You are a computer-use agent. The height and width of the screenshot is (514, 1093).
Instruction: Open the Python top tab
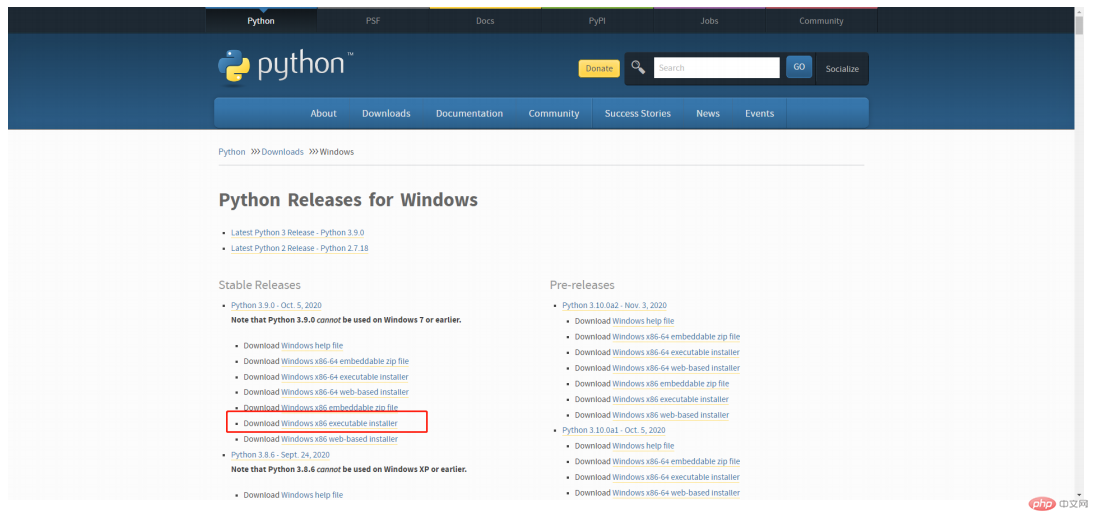261,21
